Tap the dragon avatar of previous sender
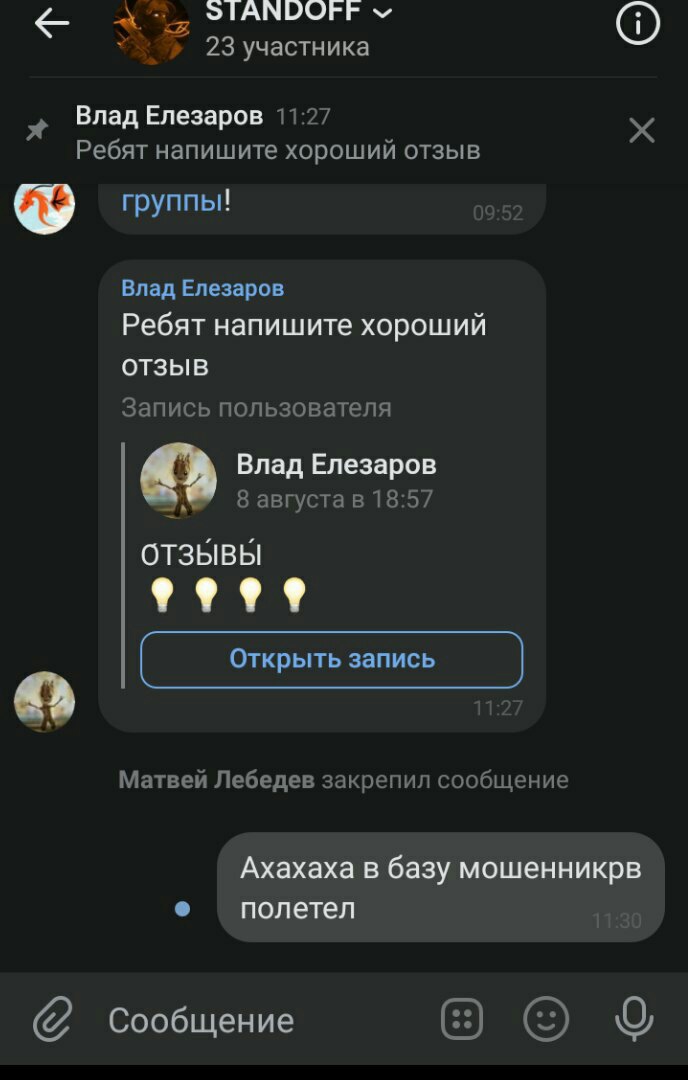 (x=45, y=205)
